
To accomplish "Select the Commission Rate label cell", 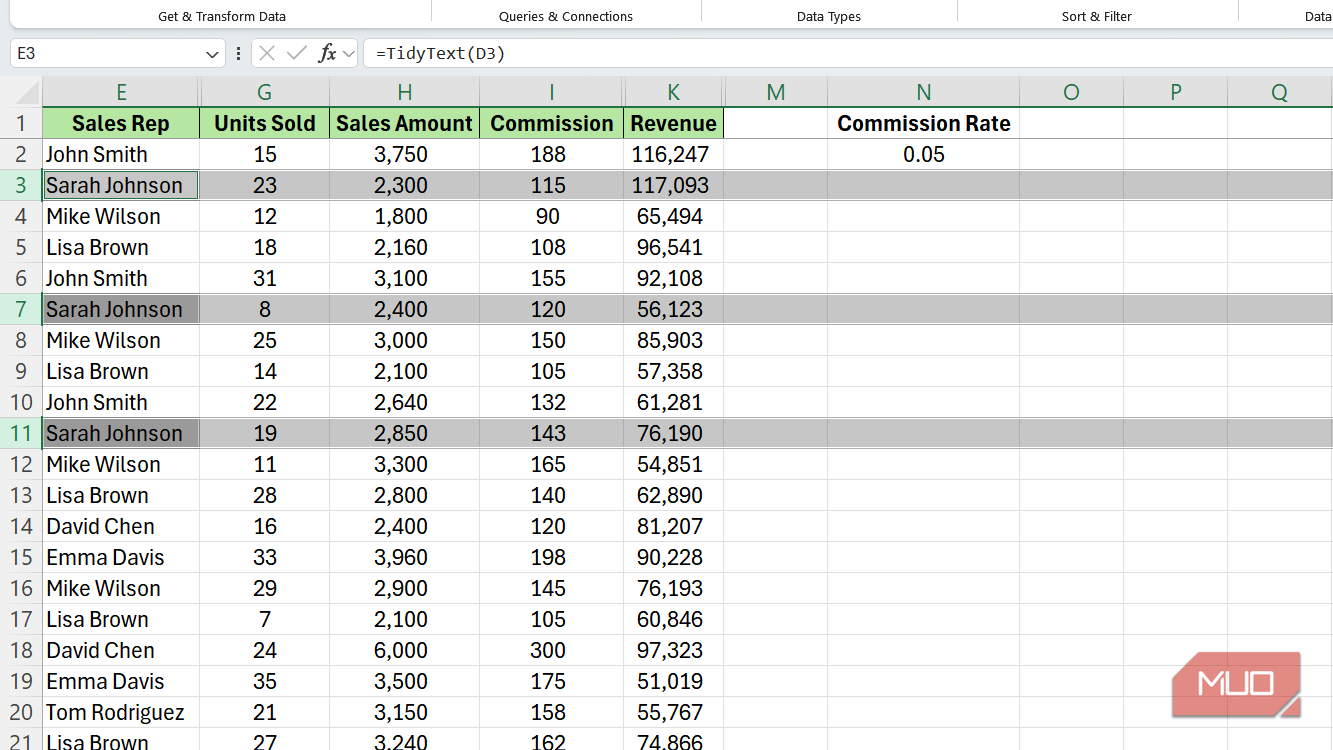I will click(924, 123).
